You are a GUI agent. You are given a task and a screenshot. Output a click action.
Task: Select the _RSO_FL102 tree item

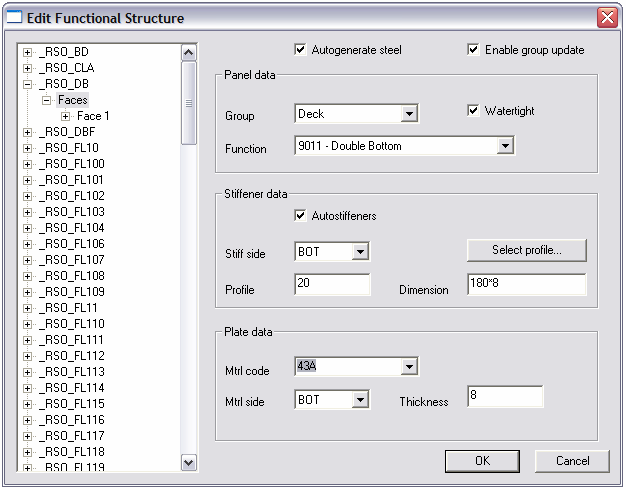[72, 196]
